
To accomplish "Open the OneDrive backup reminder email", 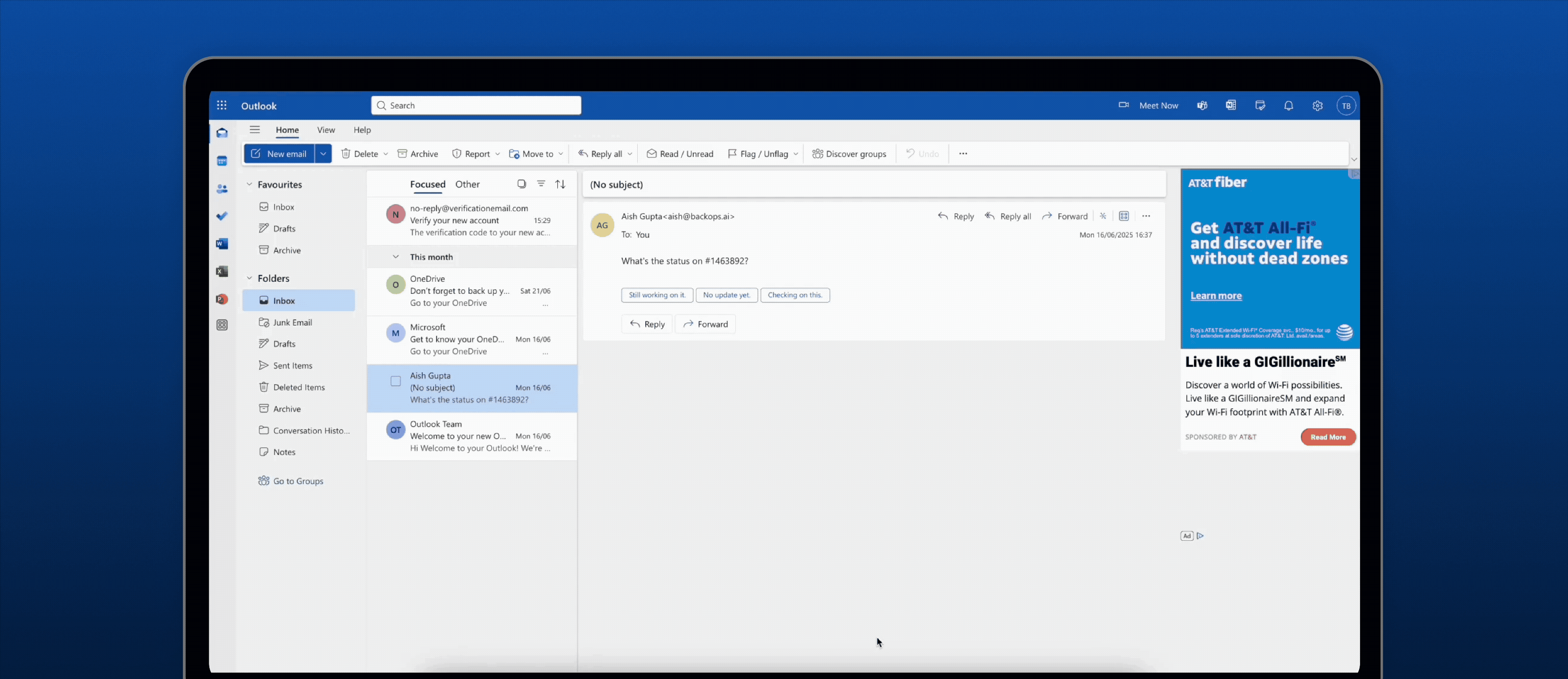I will (472, 291).
